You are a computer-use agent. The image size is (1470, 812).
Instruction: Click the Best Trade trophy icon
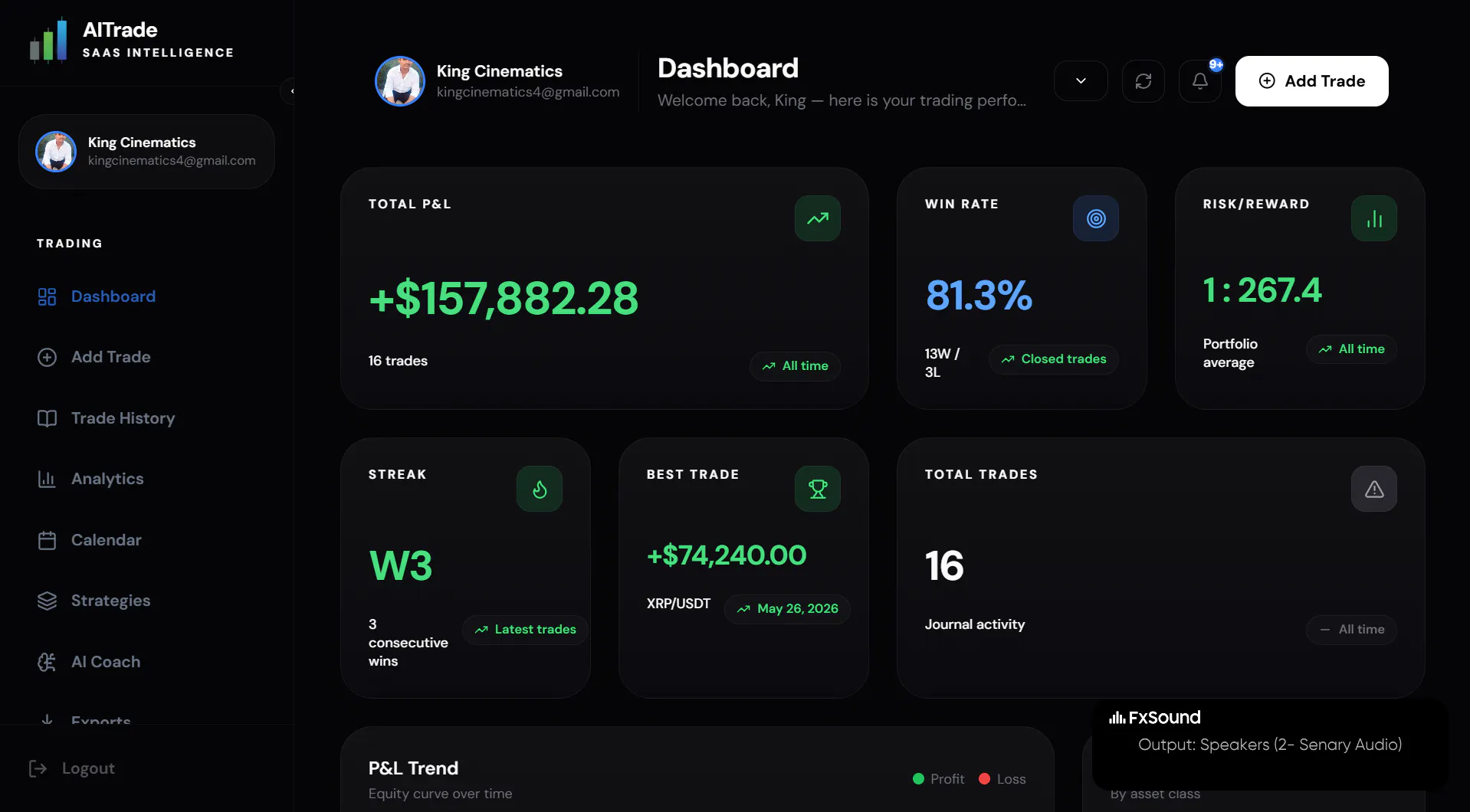pyautogui.click(x=818, y=489)
